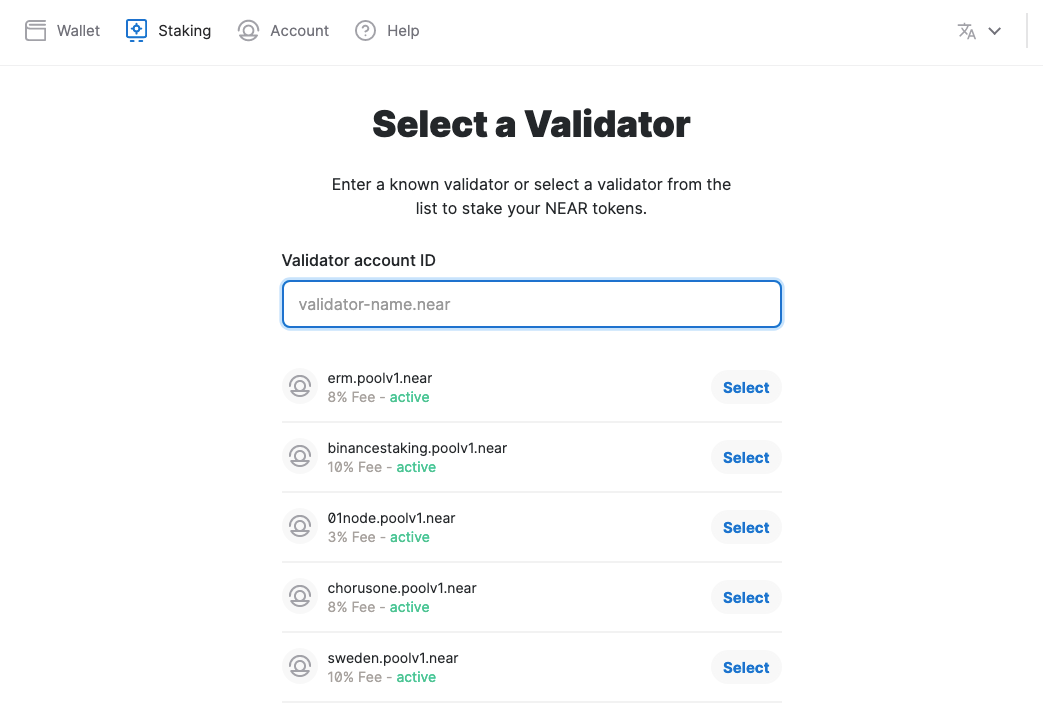Click the sweden.poolv1.near validator avatar icon
Screen dimensions: 1043x707
(x=300, y=667)
